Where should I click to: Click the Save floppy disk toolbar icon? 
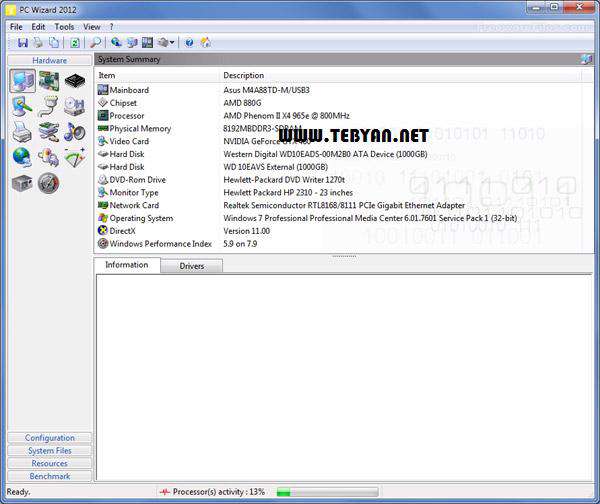coord(22,42)
